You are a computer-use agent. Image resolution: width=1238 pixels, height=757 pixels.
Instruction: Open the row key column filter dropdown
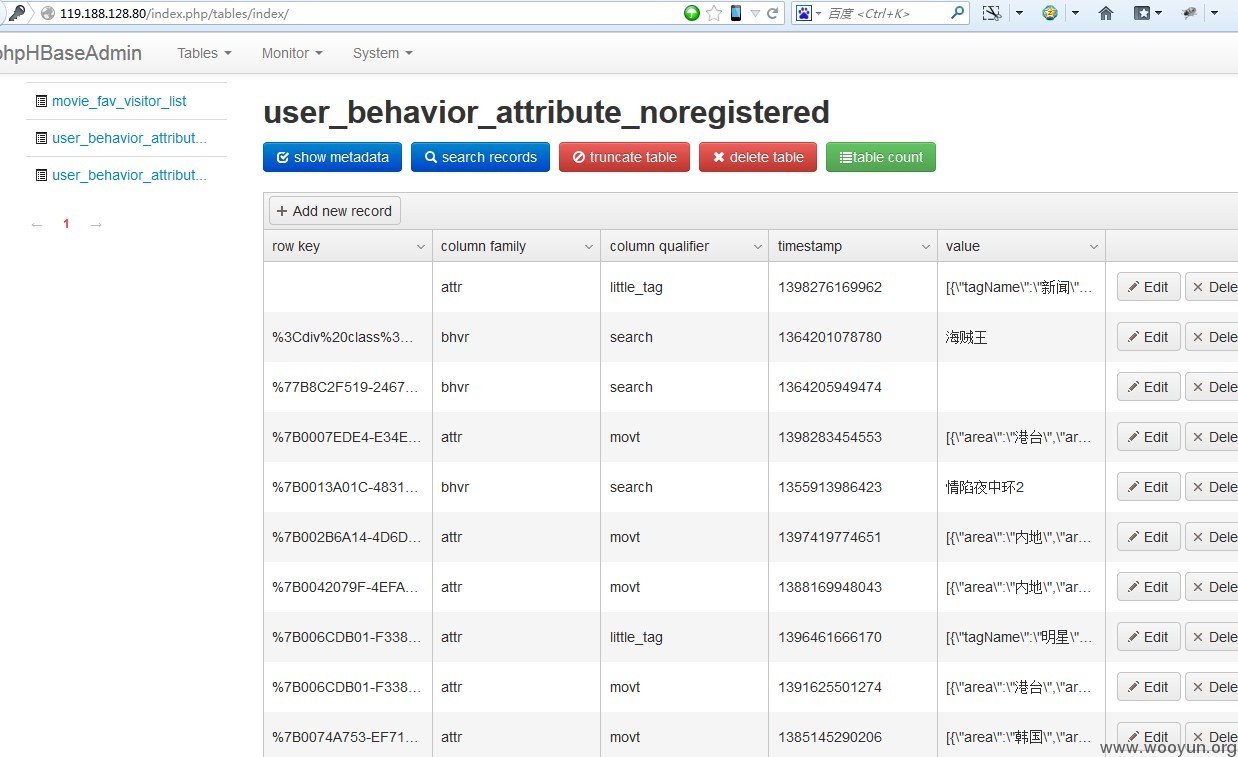421,246
